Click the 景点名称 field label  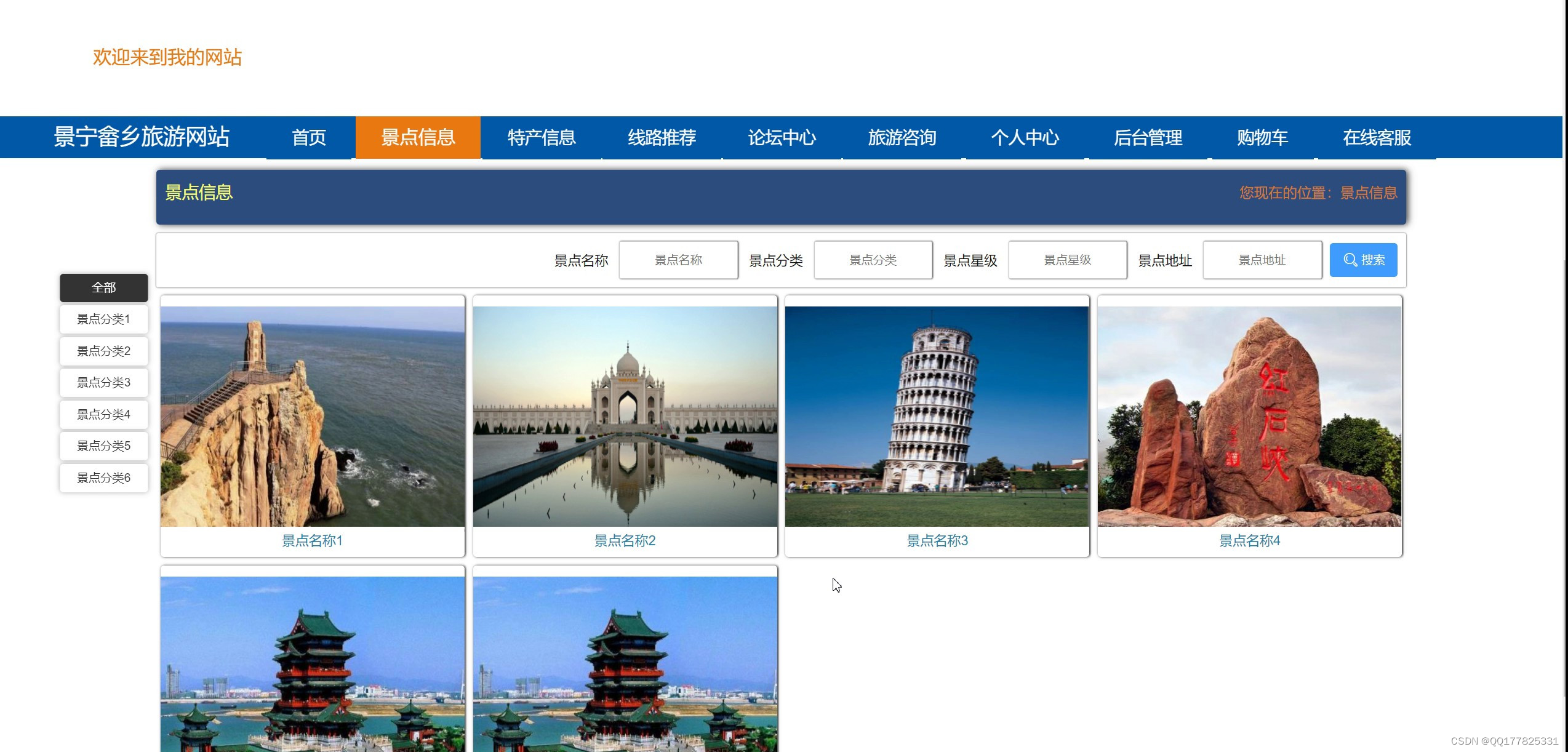[x=582, y=261]
